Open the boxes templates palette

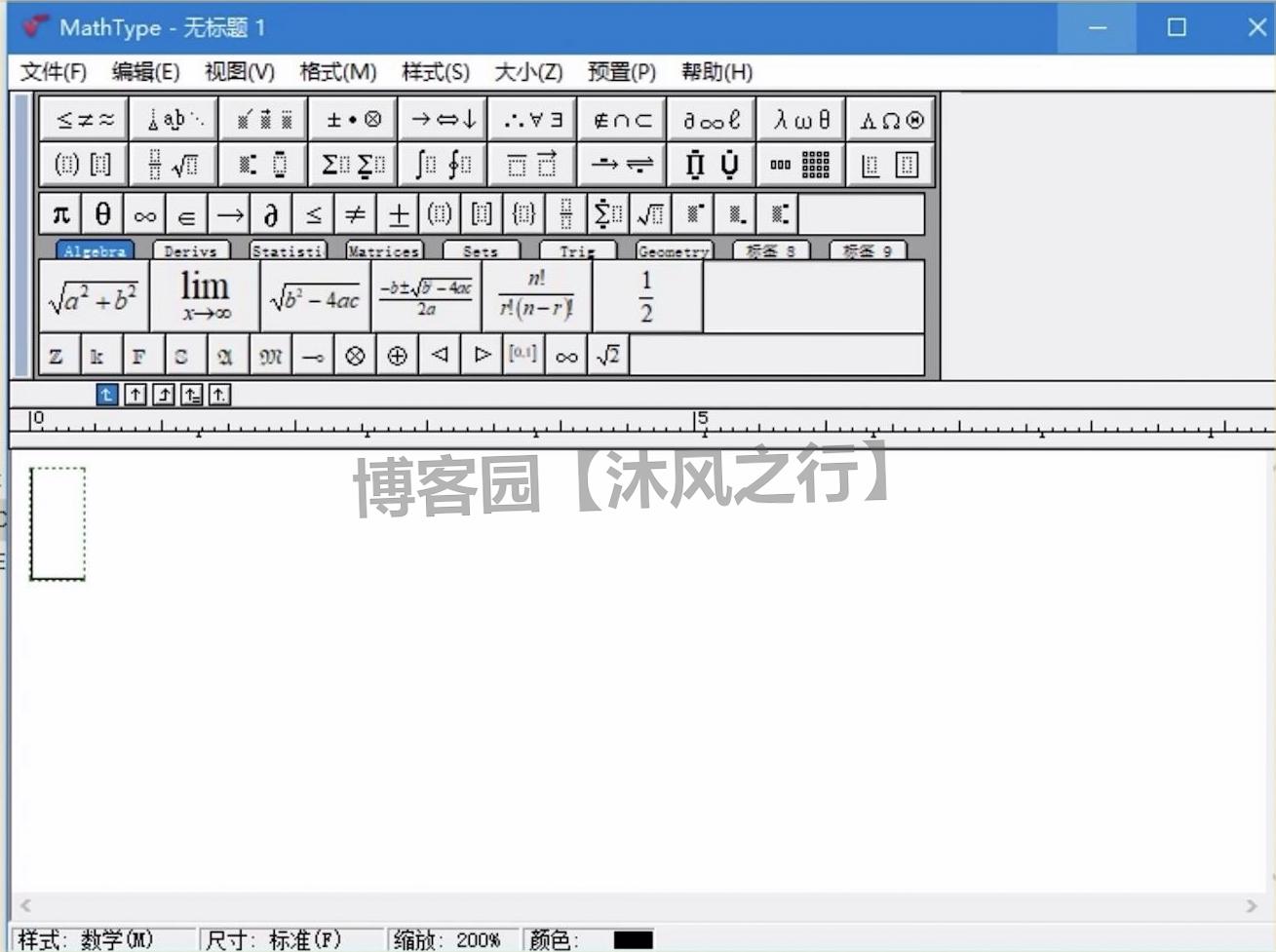[891, 165]
